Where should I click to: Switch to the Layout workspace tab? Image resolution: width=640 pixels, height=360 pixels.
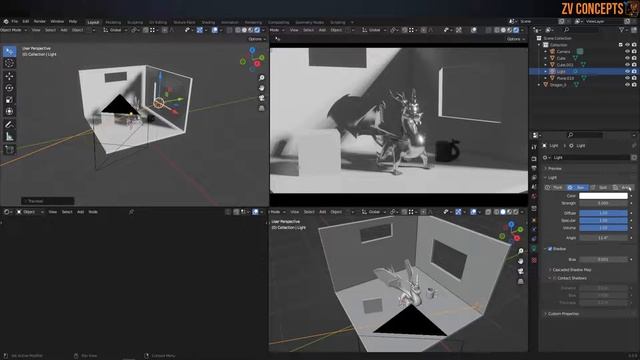(93, 22)
